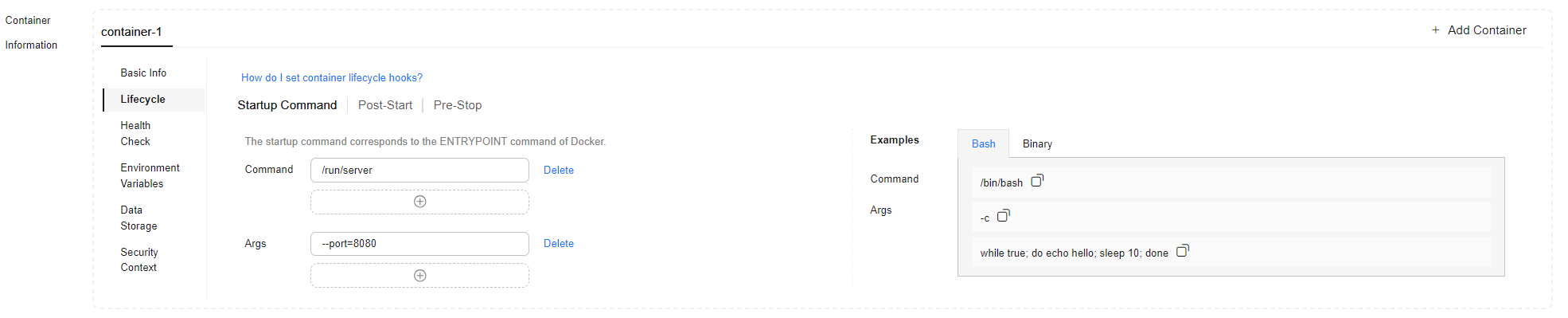Open the Health Check section
This screenshot has width=1568, height=318.
click(x=135, y=133)
